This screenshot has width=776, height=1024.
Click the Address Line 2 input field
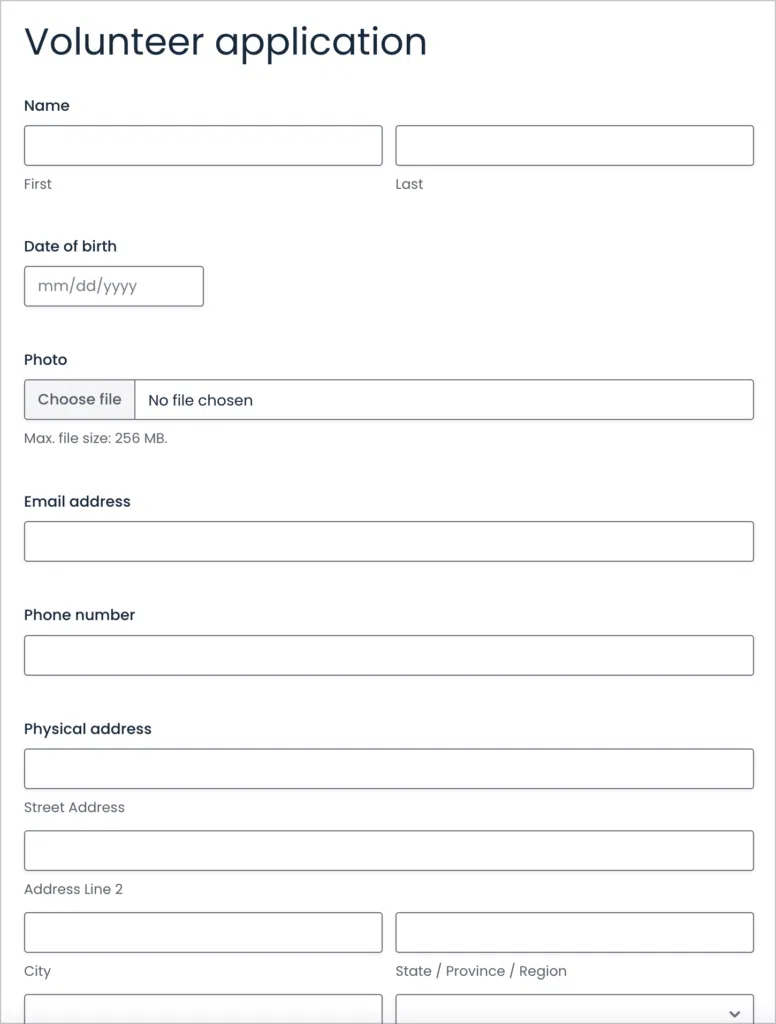pyautogui.click(x=388, y=850)
